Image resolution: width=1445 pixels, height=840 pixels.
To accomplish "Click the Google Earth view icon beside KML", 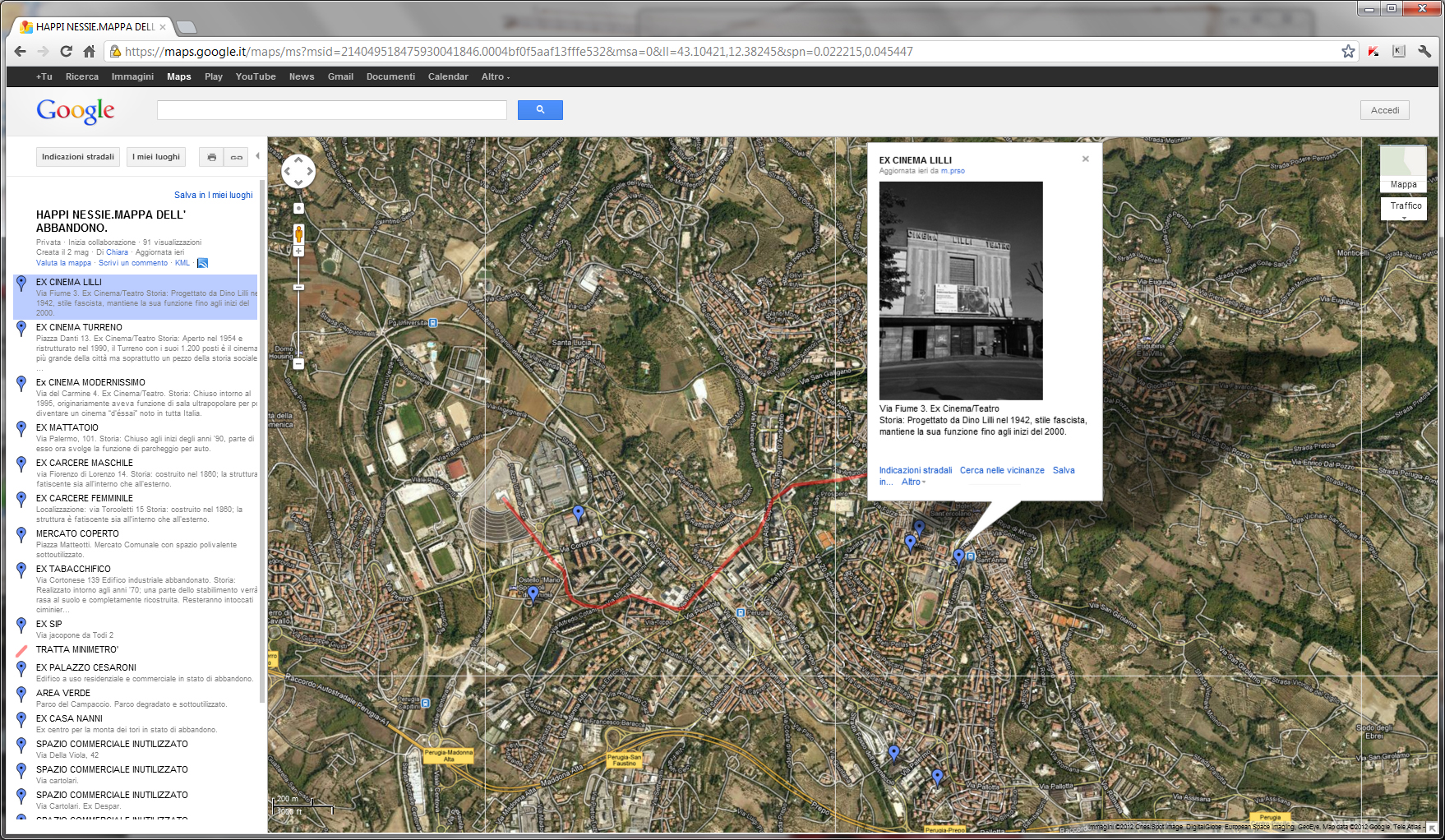I will coord(202,263).
